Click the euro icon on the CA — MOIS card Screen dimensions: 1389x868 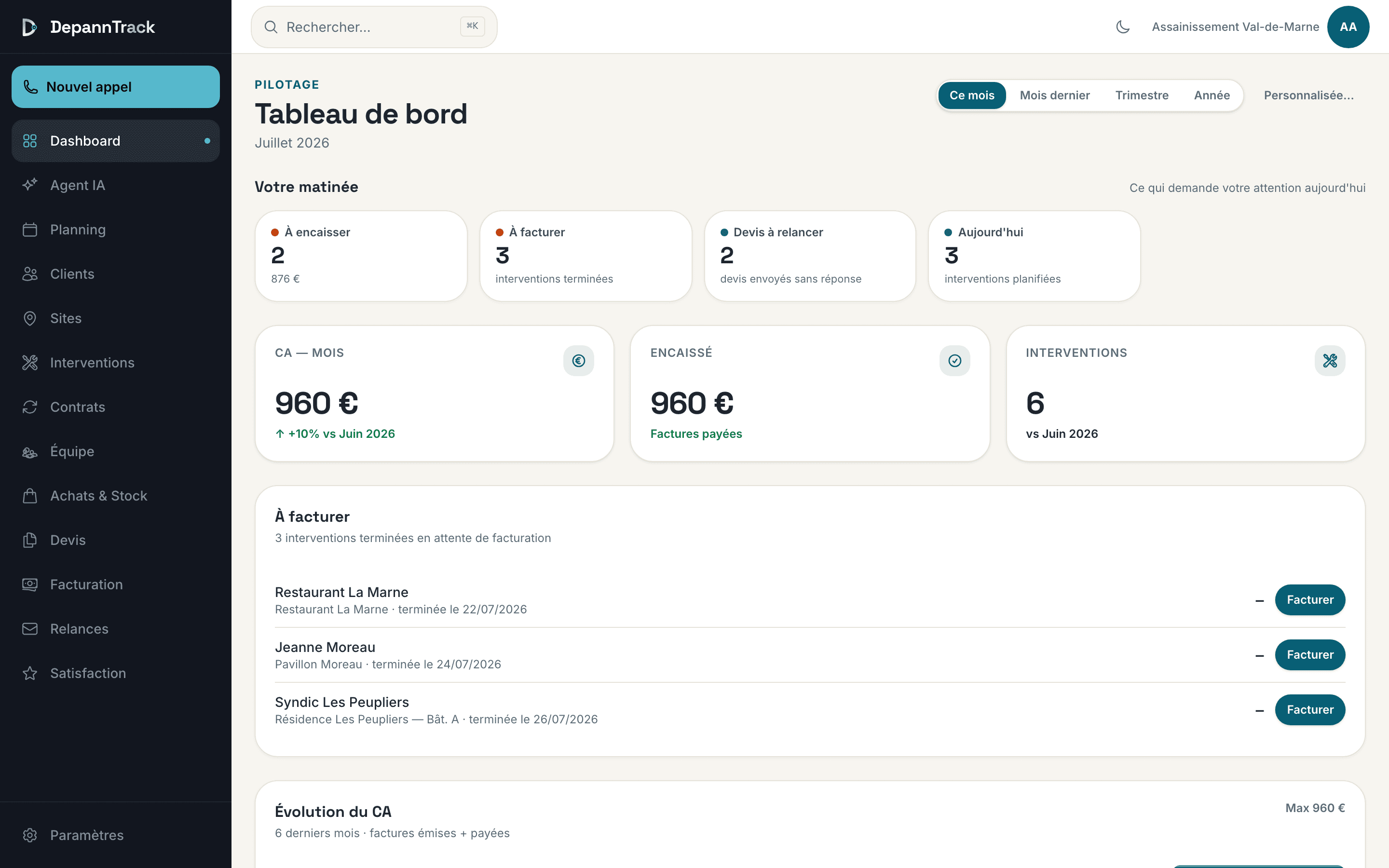point(579,361)
